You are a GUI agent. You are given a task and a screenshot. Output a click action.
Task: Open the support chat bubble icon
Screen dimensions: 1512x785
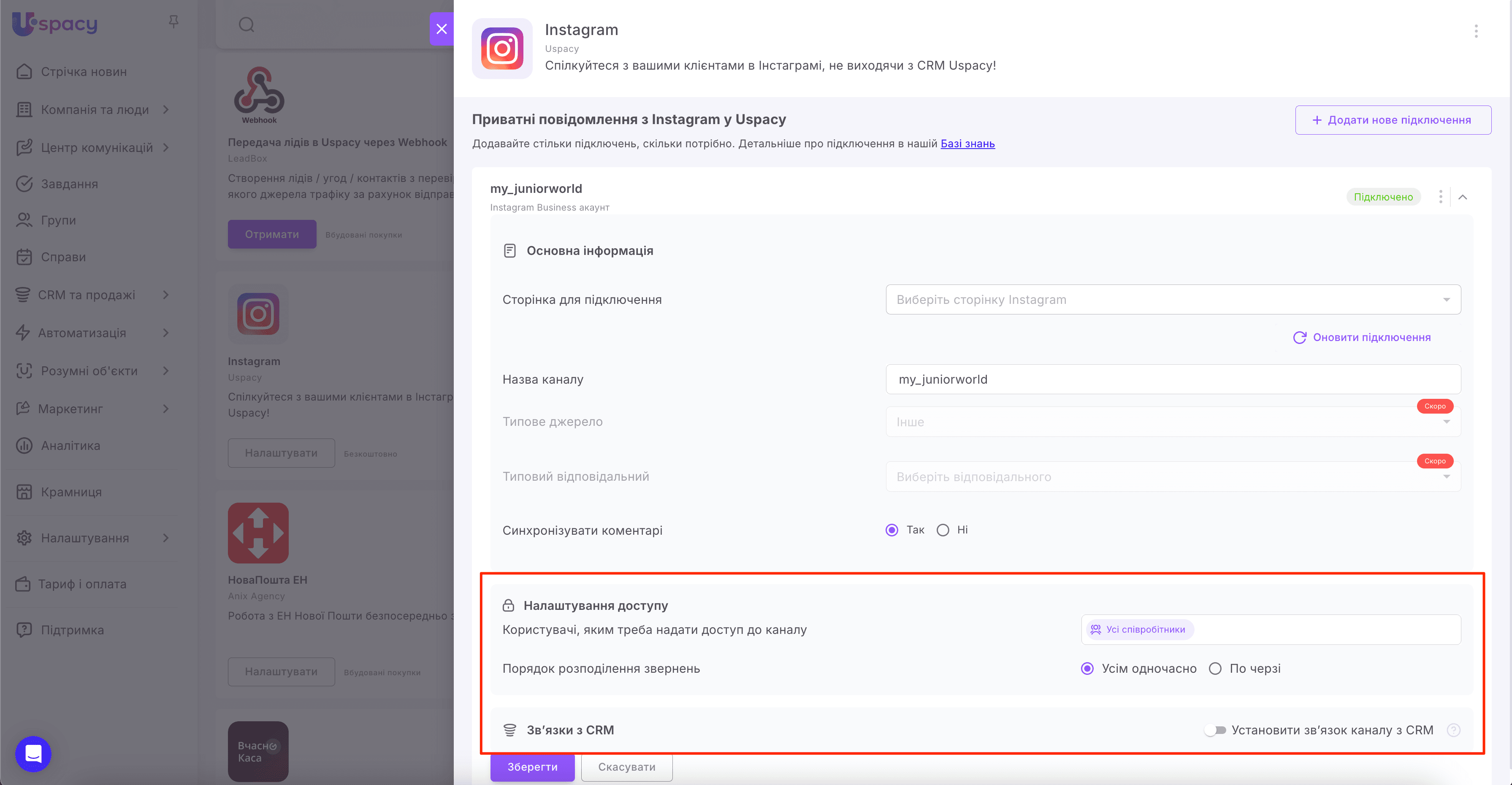click(x=33, y=753)
